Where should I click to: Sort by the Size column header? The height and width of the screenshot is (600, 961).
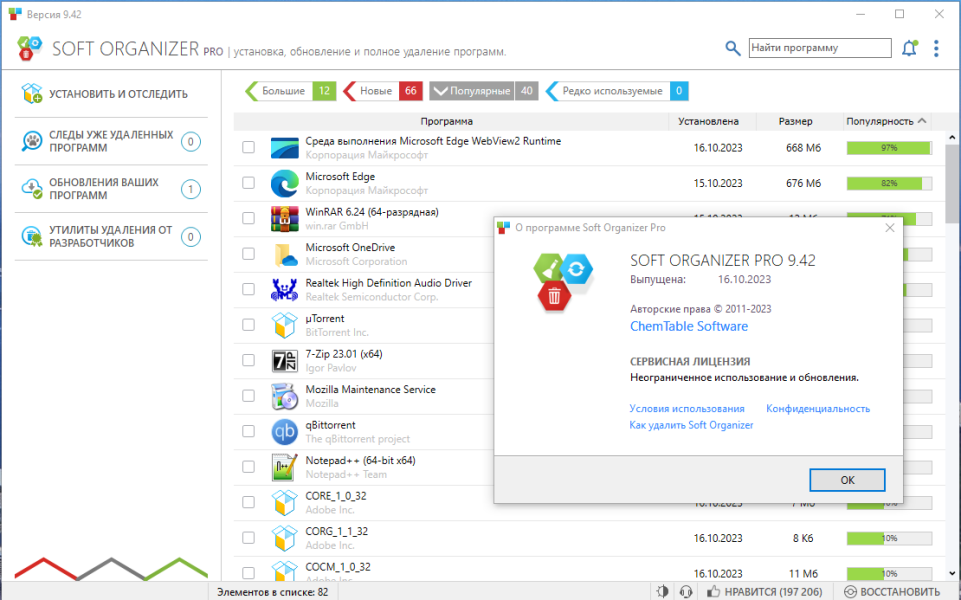[x=796, y=121]
